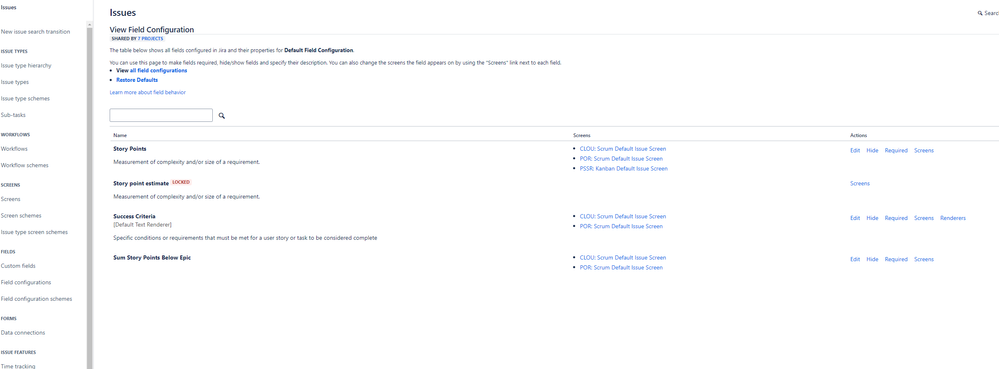Click Hide for Success Criteria

[872, 218]
